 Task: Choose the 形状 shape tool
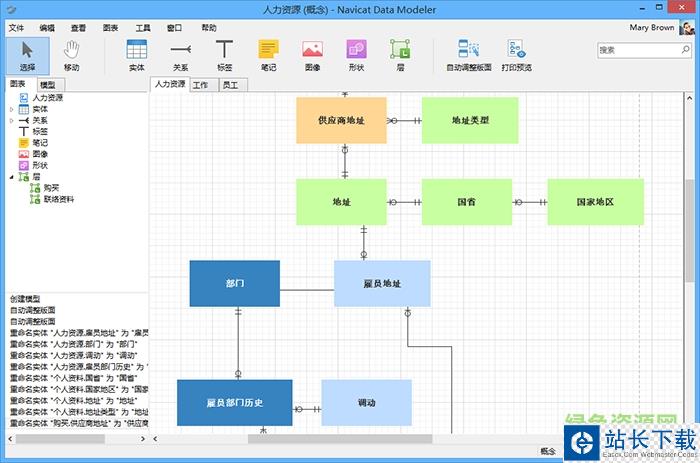(x=356, y=56)
